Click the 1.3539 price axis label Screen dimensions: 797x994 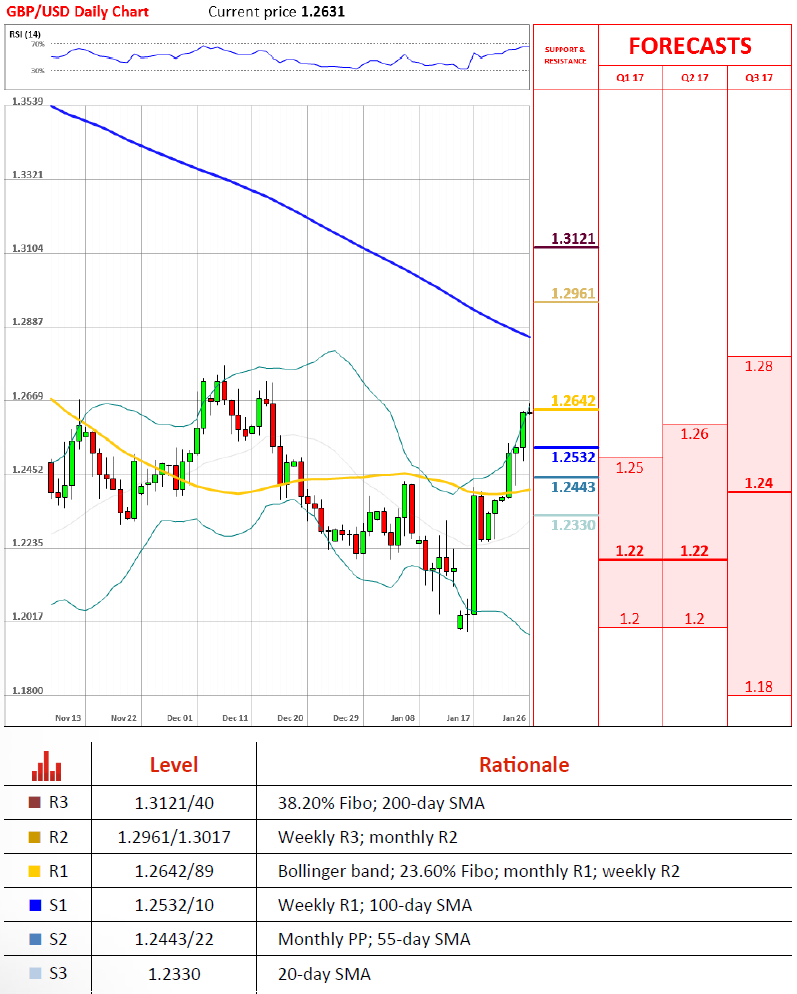(x=27, y=101)
